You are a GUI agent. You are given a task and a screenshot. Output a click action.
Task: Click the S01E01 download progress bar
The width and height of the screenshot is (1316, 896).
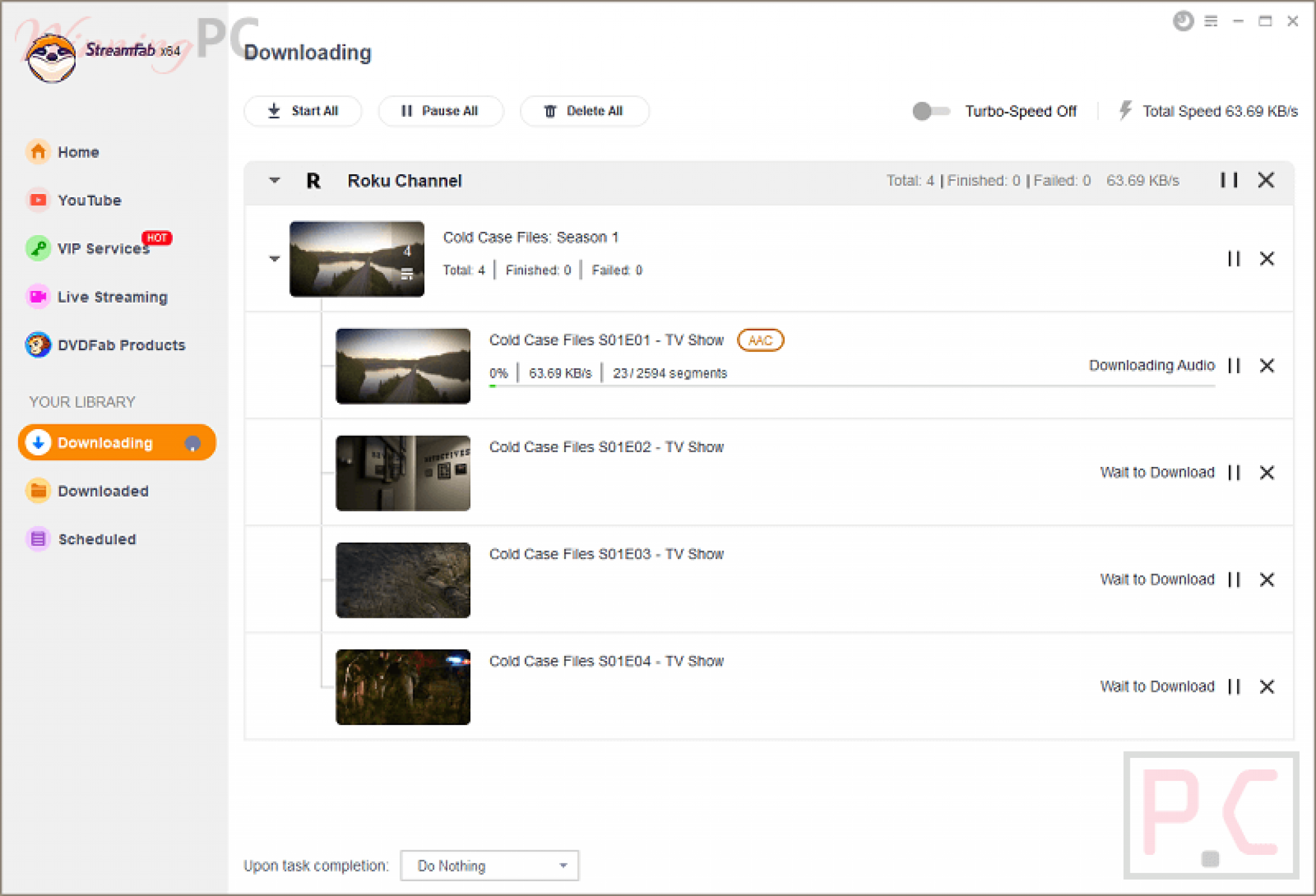click(852, 386)
